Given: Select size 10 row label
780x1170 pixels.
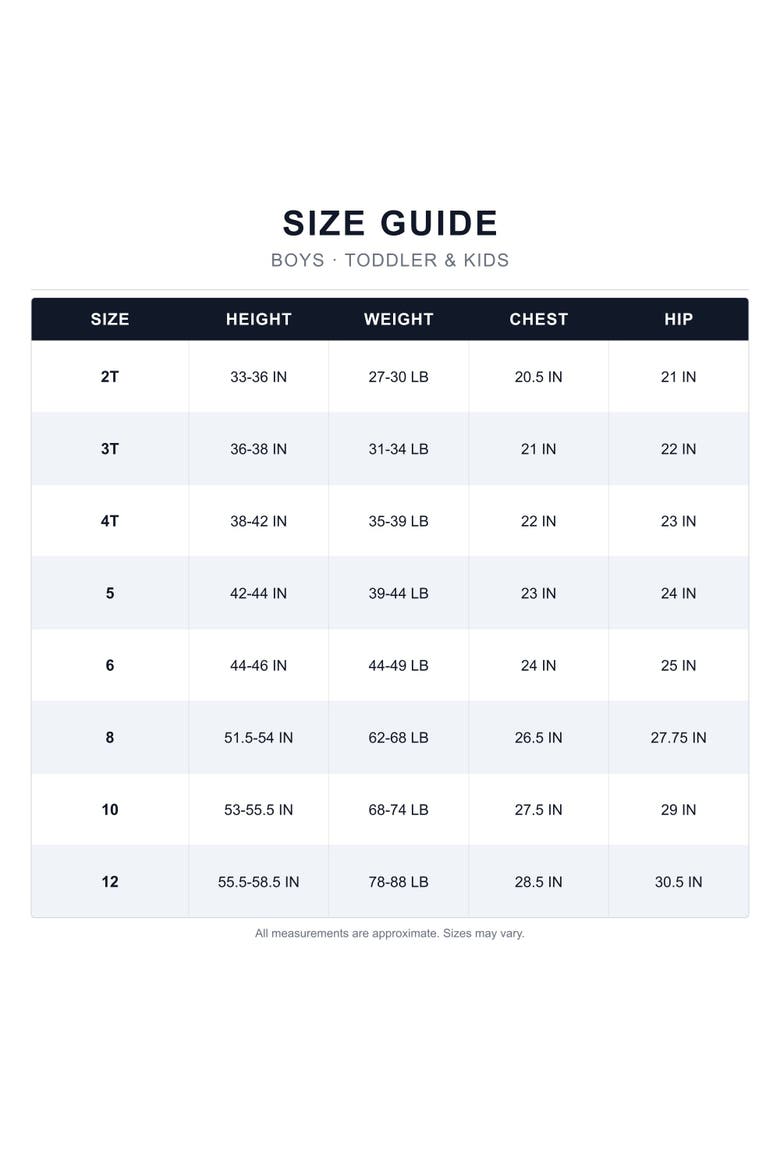Looking at the screenshot, I should click(x=110, y=810).
